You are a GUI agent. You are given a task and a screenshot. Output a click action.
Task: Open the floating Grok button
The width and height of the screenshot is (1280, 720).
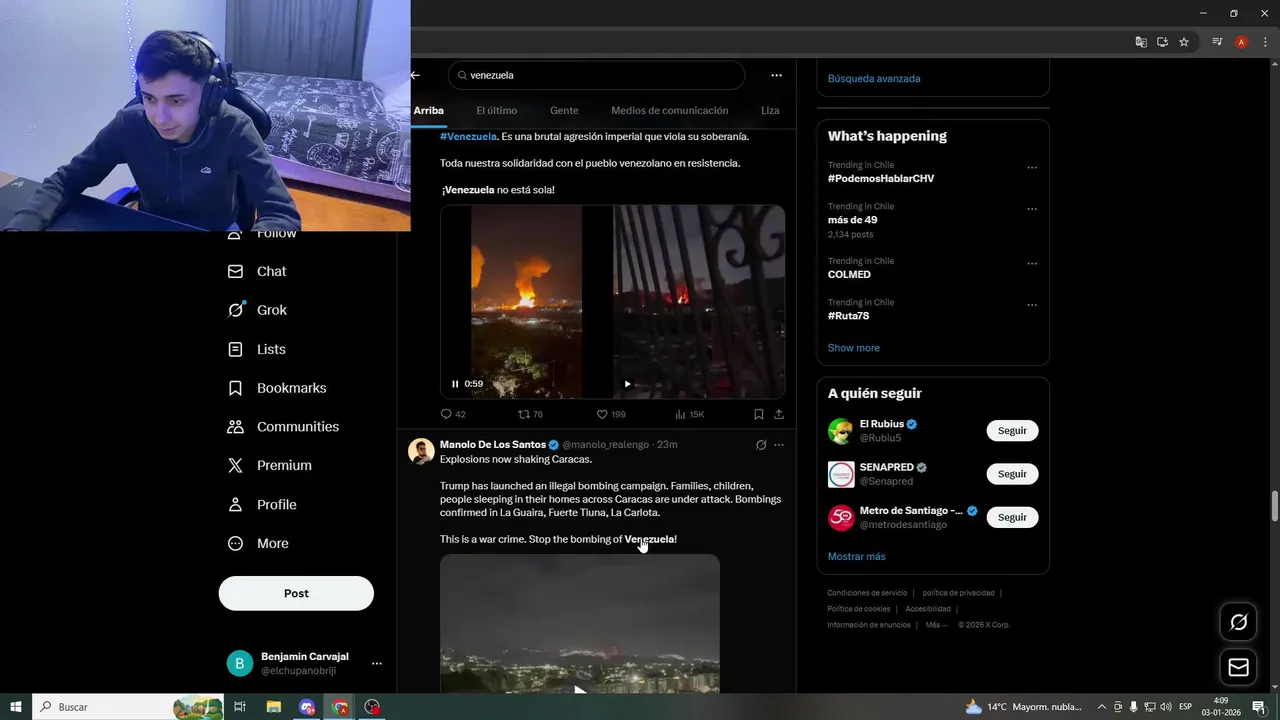click(x=1238, y=622)
